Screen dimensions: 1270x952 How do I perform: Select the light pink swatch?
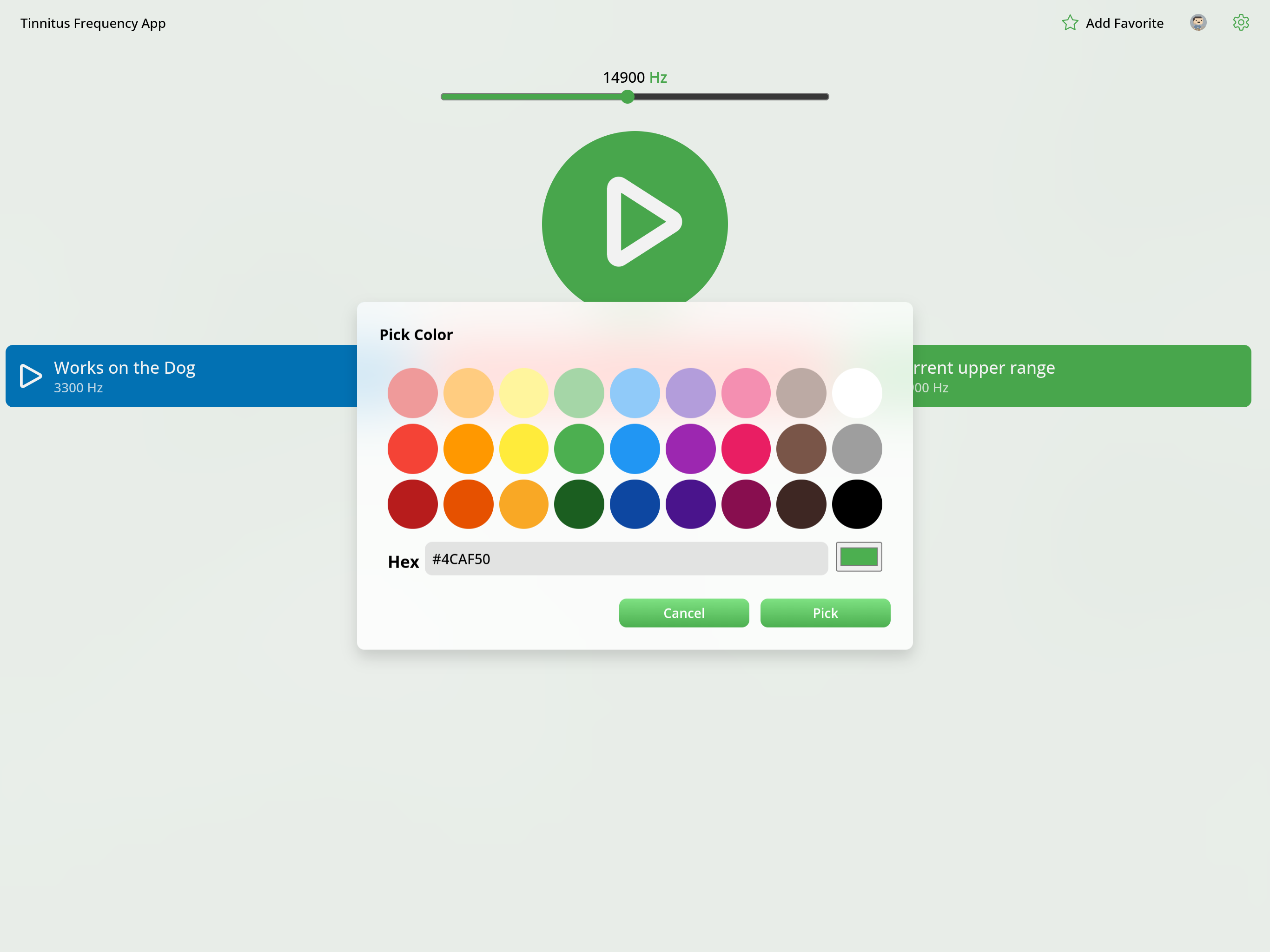point(746,393)
